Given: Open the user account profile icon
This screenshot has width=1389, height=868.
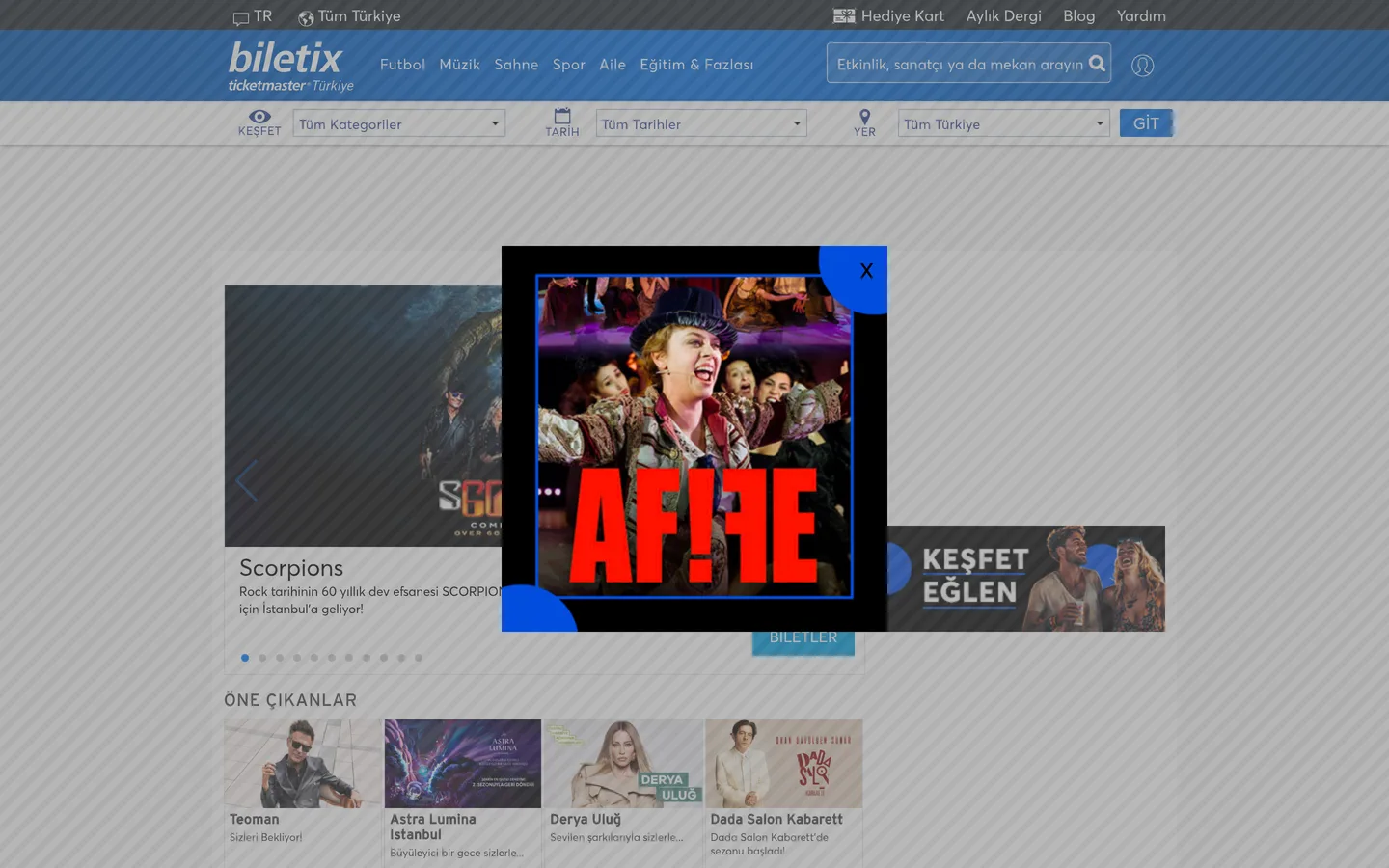Looking at the screenshot, I should click(1143, 65).
